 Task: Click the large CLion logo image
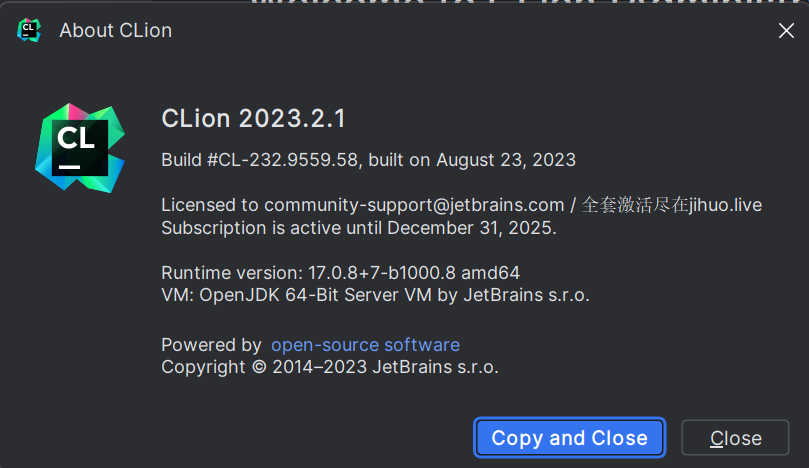[x=80, y=148]
